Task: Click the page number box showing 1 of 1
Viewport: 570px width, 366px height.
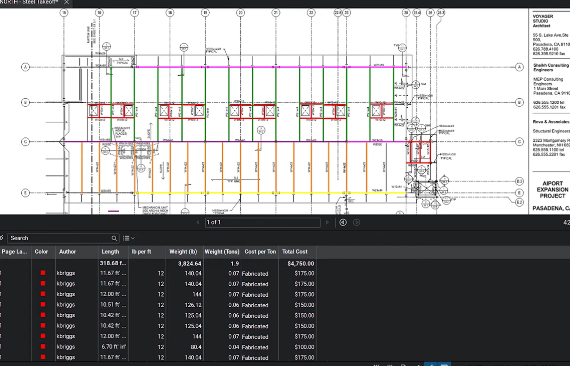Action: (x=262, y=222)
